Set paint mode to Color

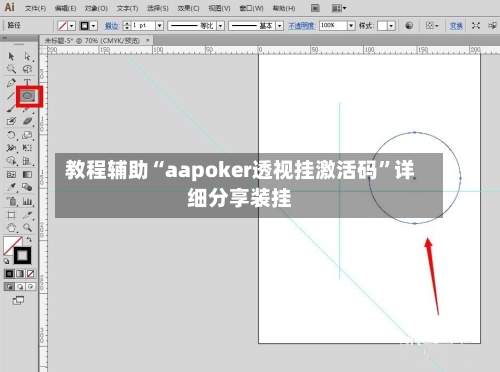9,274
